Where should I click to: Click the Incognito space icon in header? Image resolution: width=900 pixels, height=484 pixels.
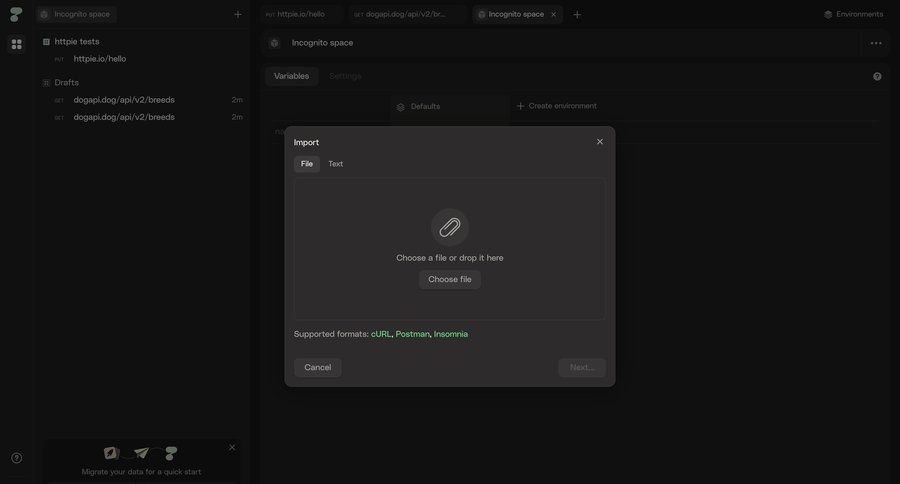274,43
